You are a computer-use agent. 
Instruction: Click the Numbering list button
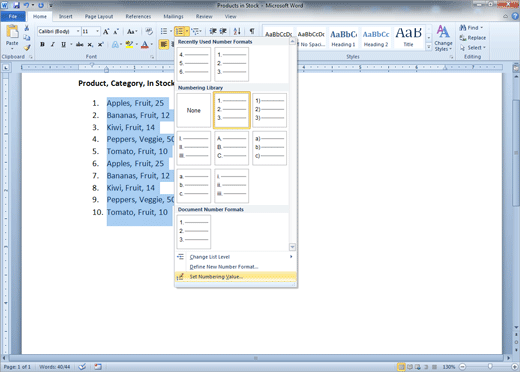179,31
